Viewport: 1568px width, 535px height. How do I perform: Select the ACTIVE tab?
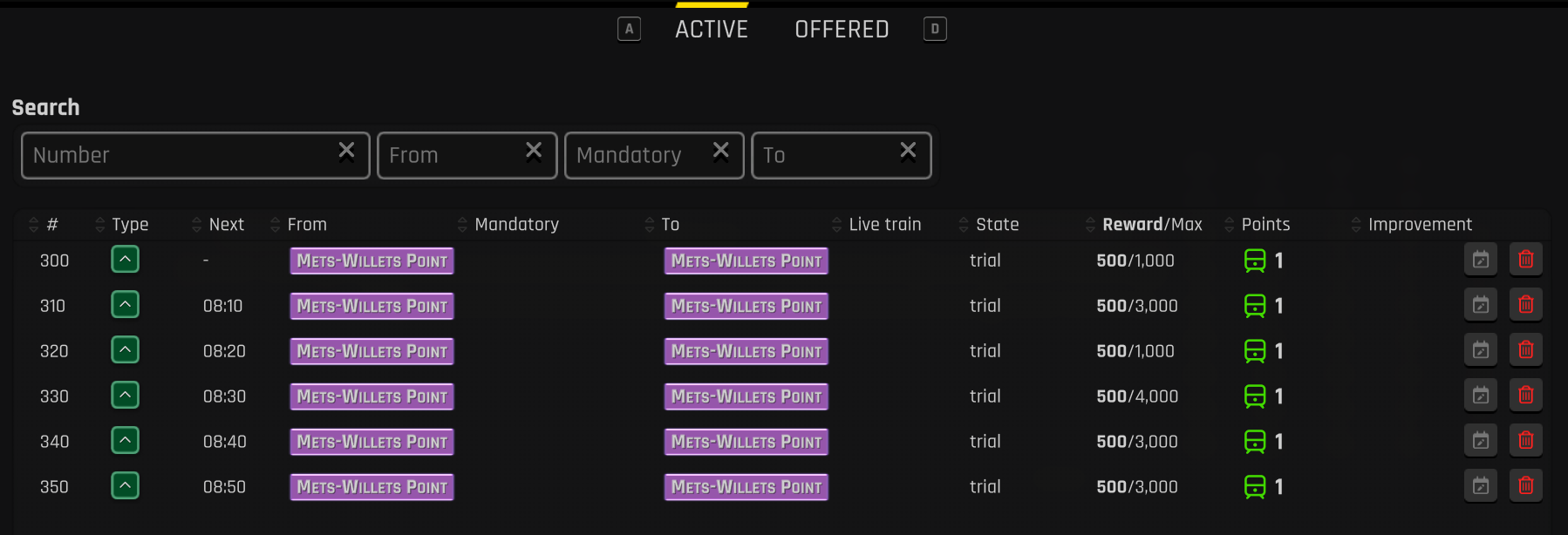click(712, 30)
